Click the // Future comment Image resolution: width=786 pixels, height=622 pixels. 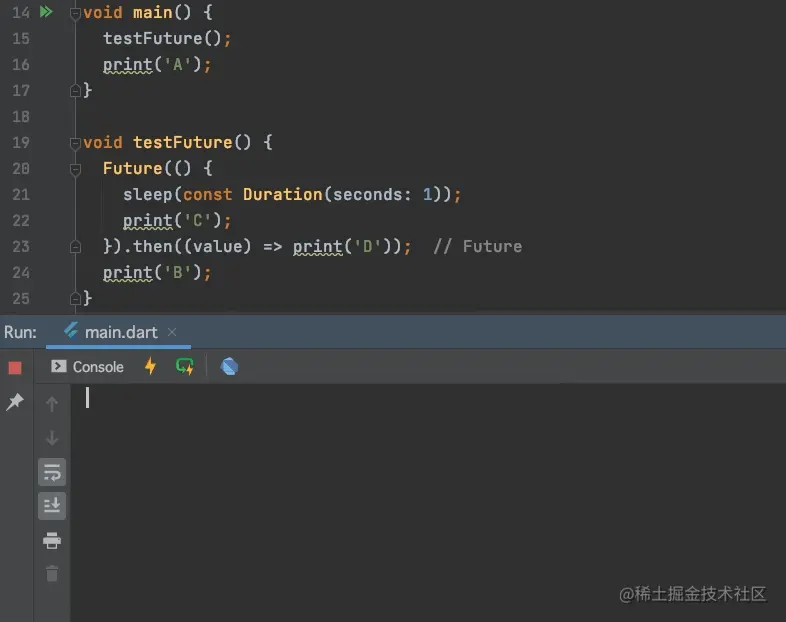(477, 247)
